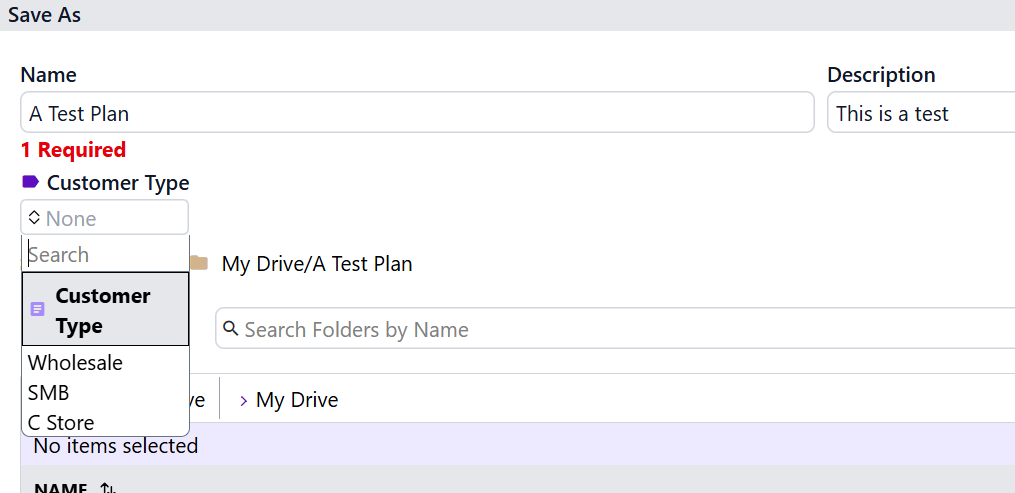Image resolution: width=1015 pixels, height=493 pixels.
Task: Click the magnifier icon in folder search
Action: tap(231, 329)
